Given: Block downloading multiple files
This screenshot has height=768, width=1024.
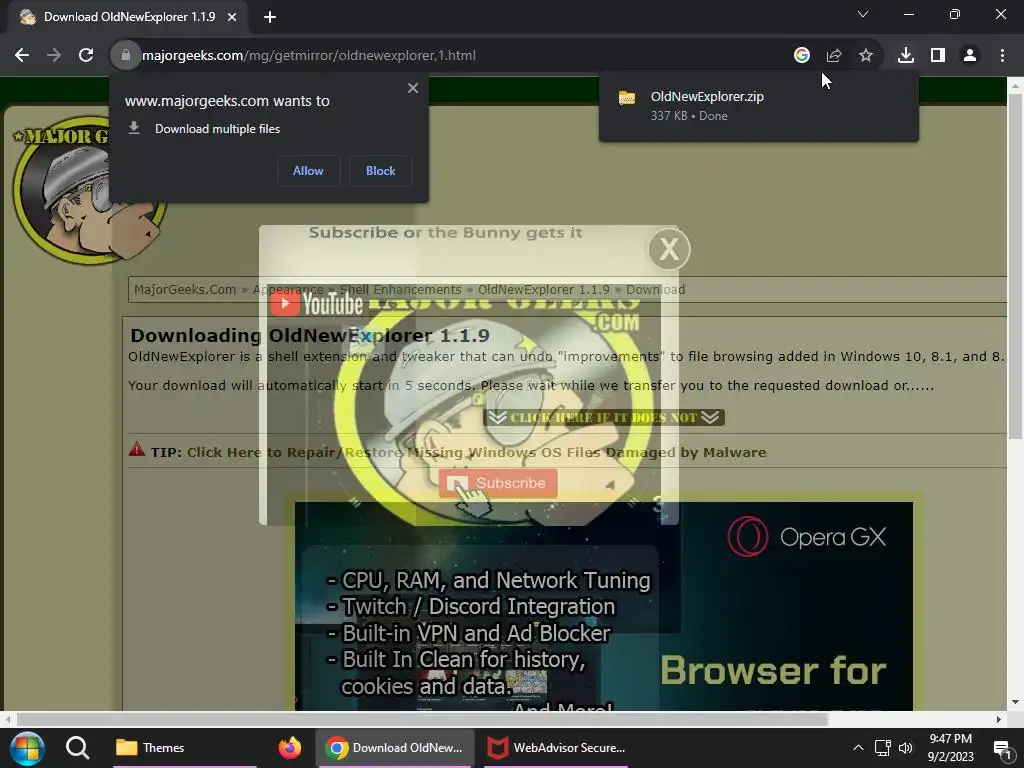Looking at the screenshot, I should click(x=381, y=171).
